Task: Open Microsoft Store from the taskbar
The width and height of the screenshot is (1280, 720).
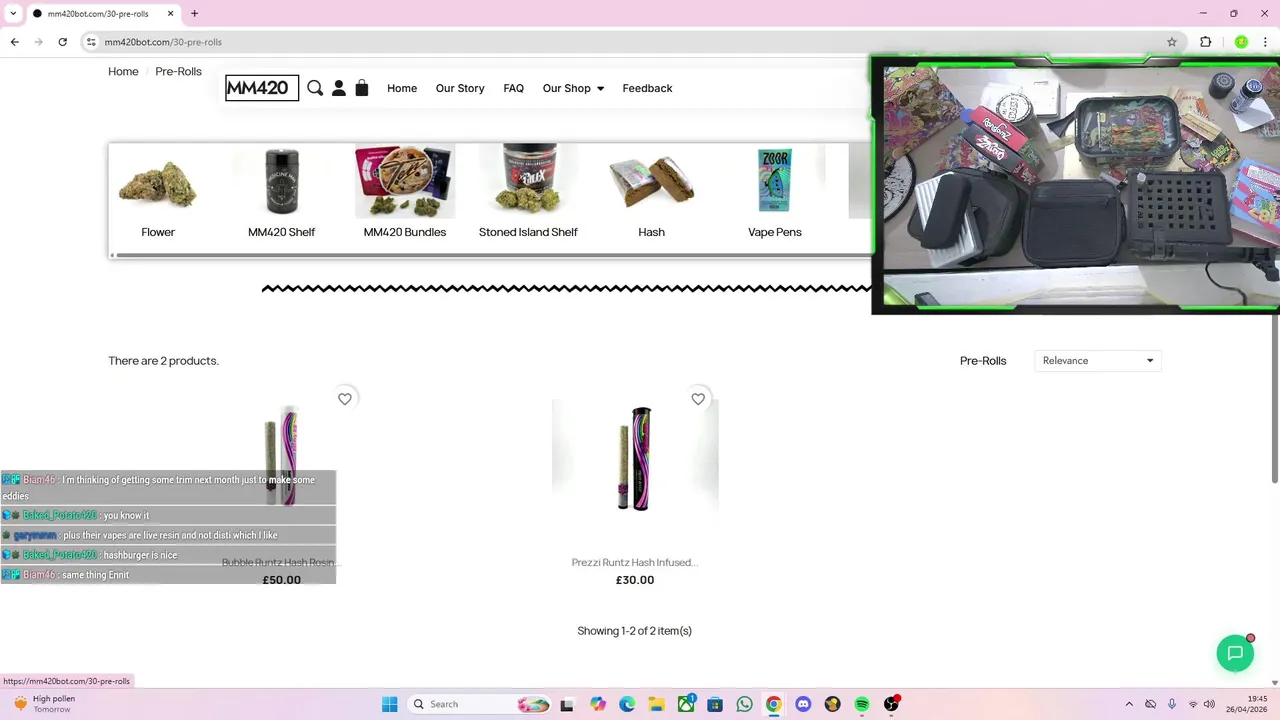Action: point(715,704)
